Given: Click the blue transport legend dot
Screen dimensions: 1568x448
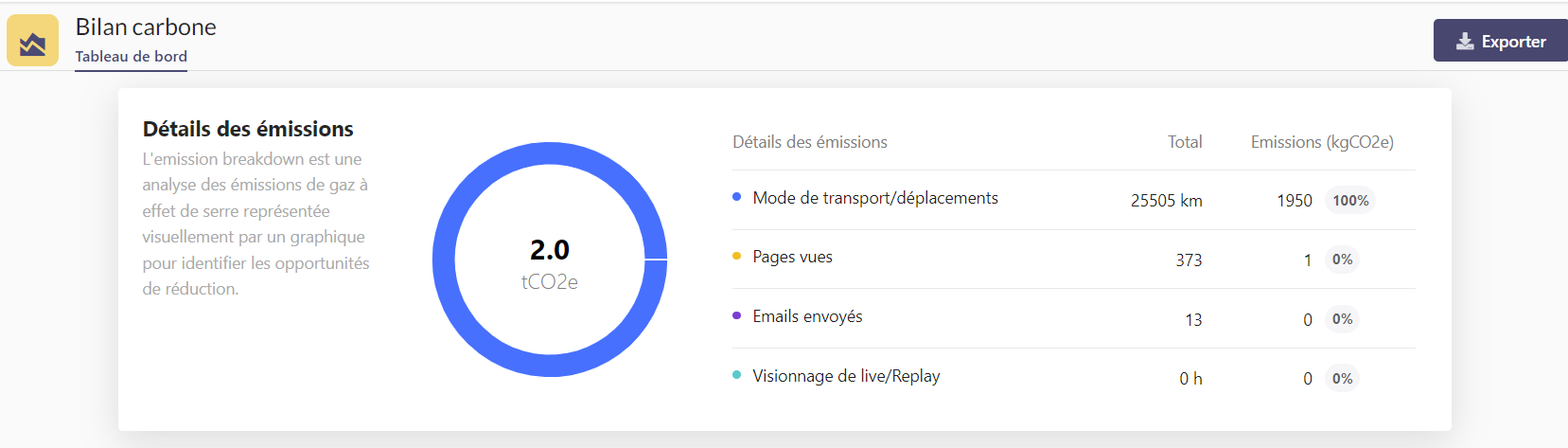Looking at the screenshot, I should coord(736,197).
